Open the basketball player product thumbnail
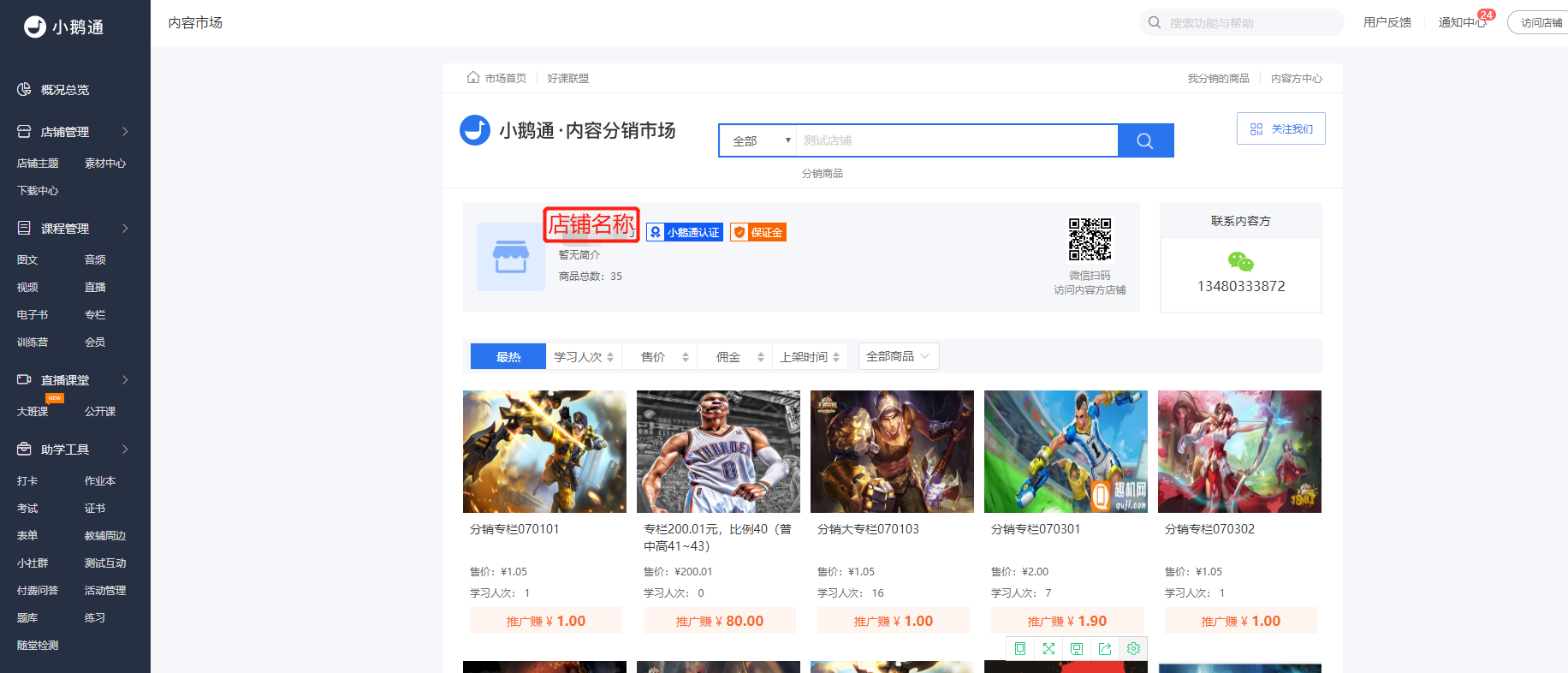This screenshot has width=1568, height=673. click(718, 451)
